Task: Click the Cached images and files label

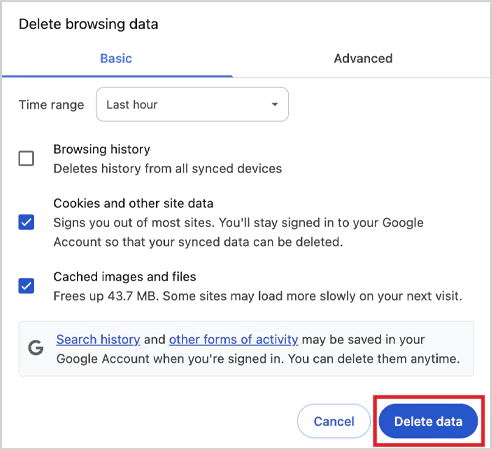Action: (x=125, y=277)
